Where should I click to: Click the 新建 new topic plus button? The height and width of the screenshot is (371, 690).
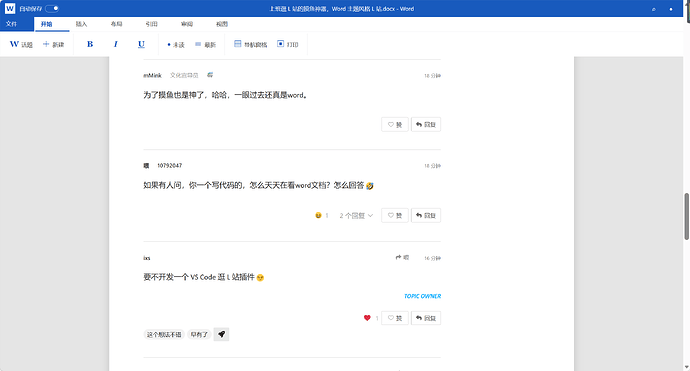click(x=54, y=44)
